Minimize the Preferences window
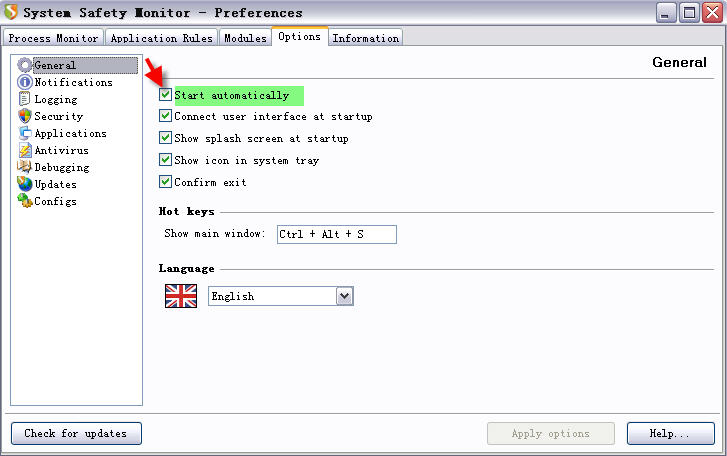The width and height of the screenshot is (727, 456). (666, 13)
